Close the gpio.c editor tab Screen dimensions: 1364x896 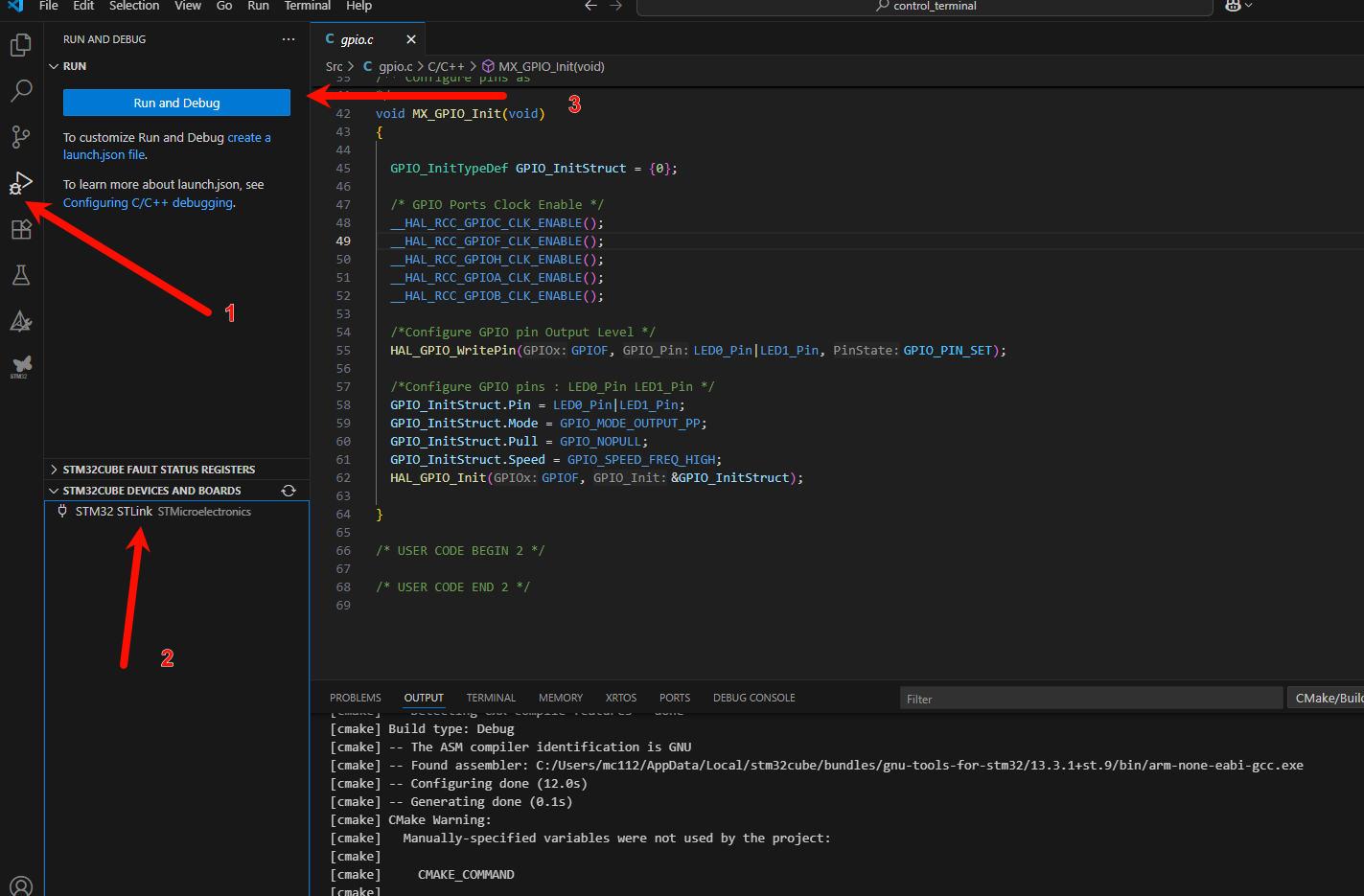(x=411, y=39)
